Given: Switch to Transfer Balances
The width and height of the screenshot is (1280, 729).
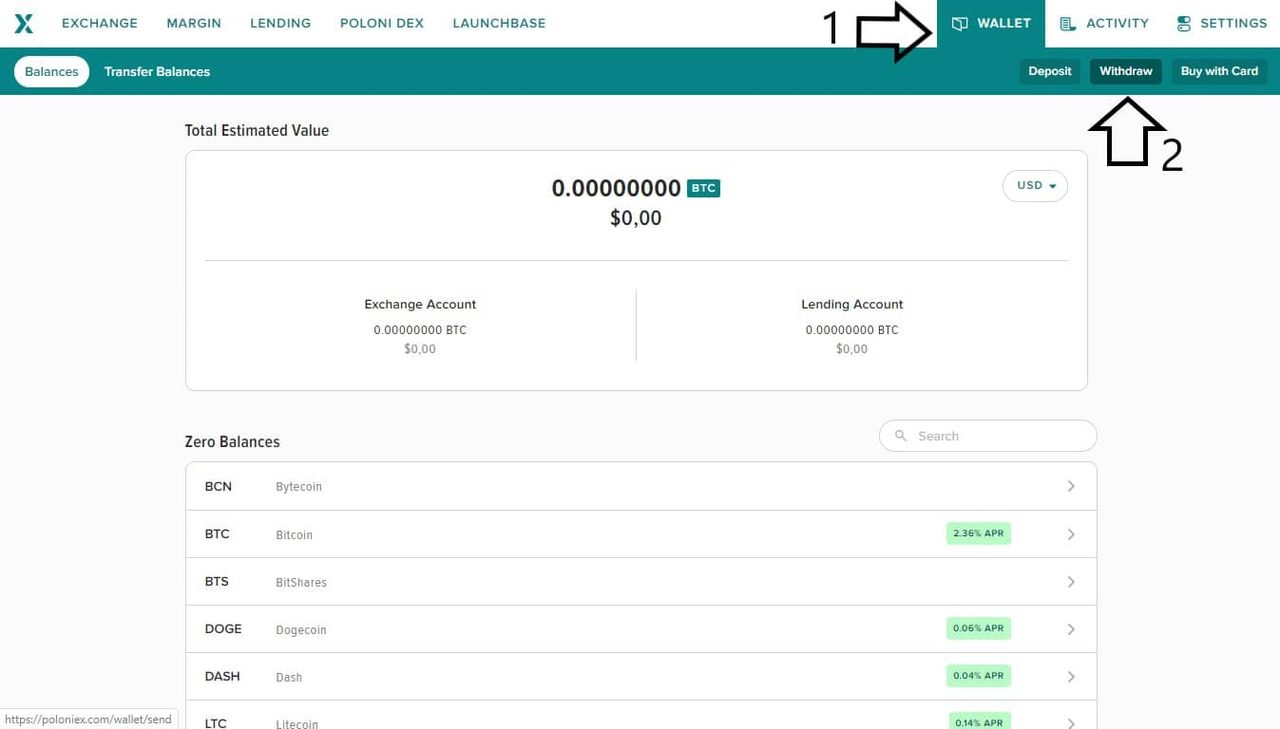Looking at the screenshot, I should [157, 71].
